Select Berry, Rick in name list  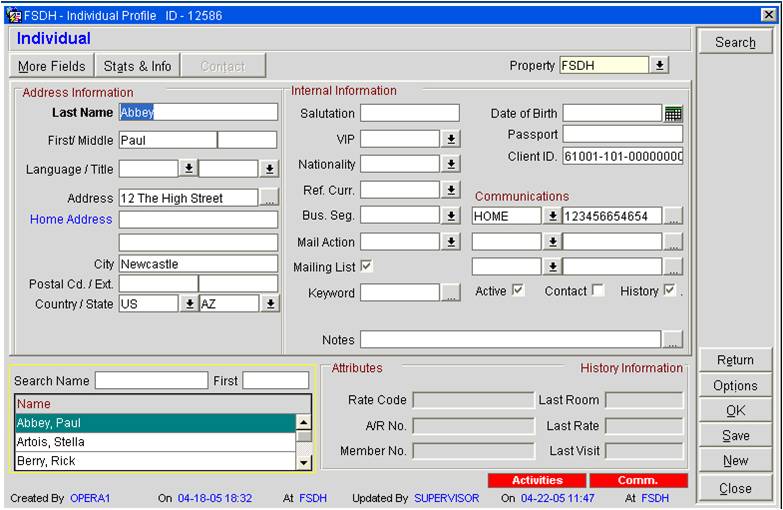[155, 461]
